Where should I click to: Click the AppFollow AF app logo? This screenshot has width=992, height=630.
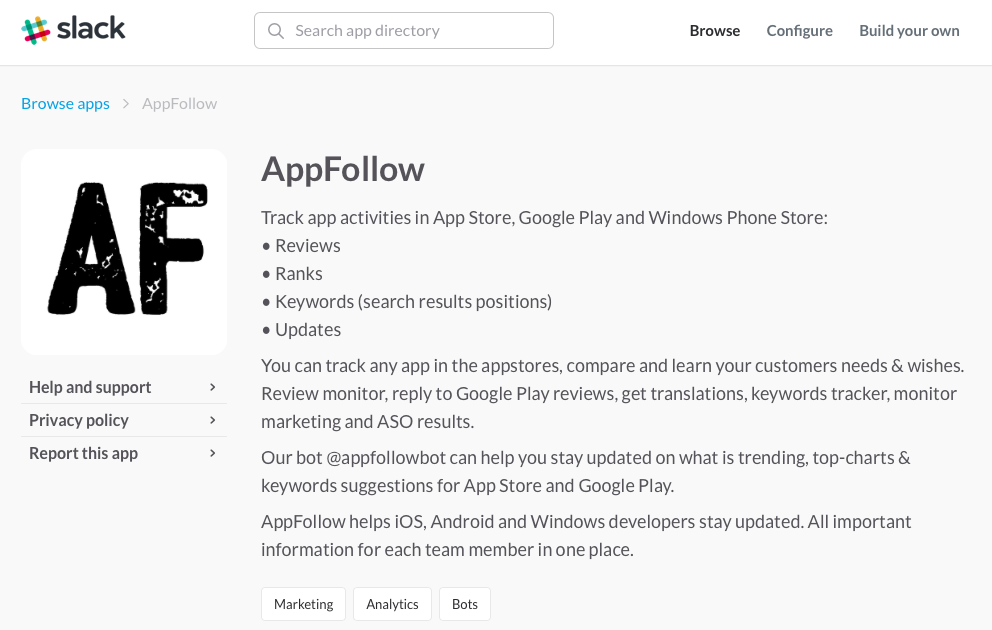[124, 251]
